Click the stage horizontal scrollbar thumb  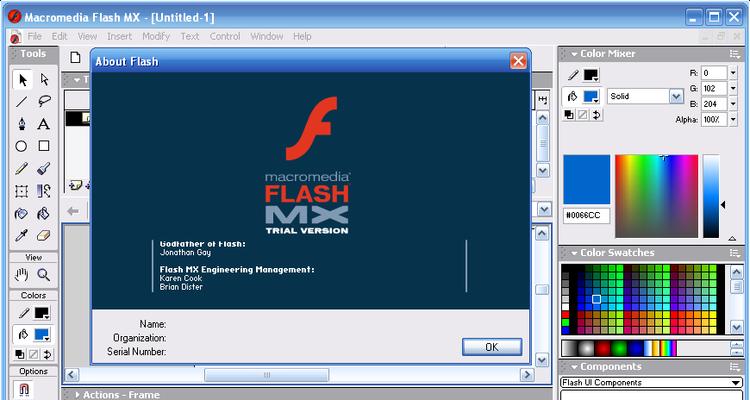point(266,375)
